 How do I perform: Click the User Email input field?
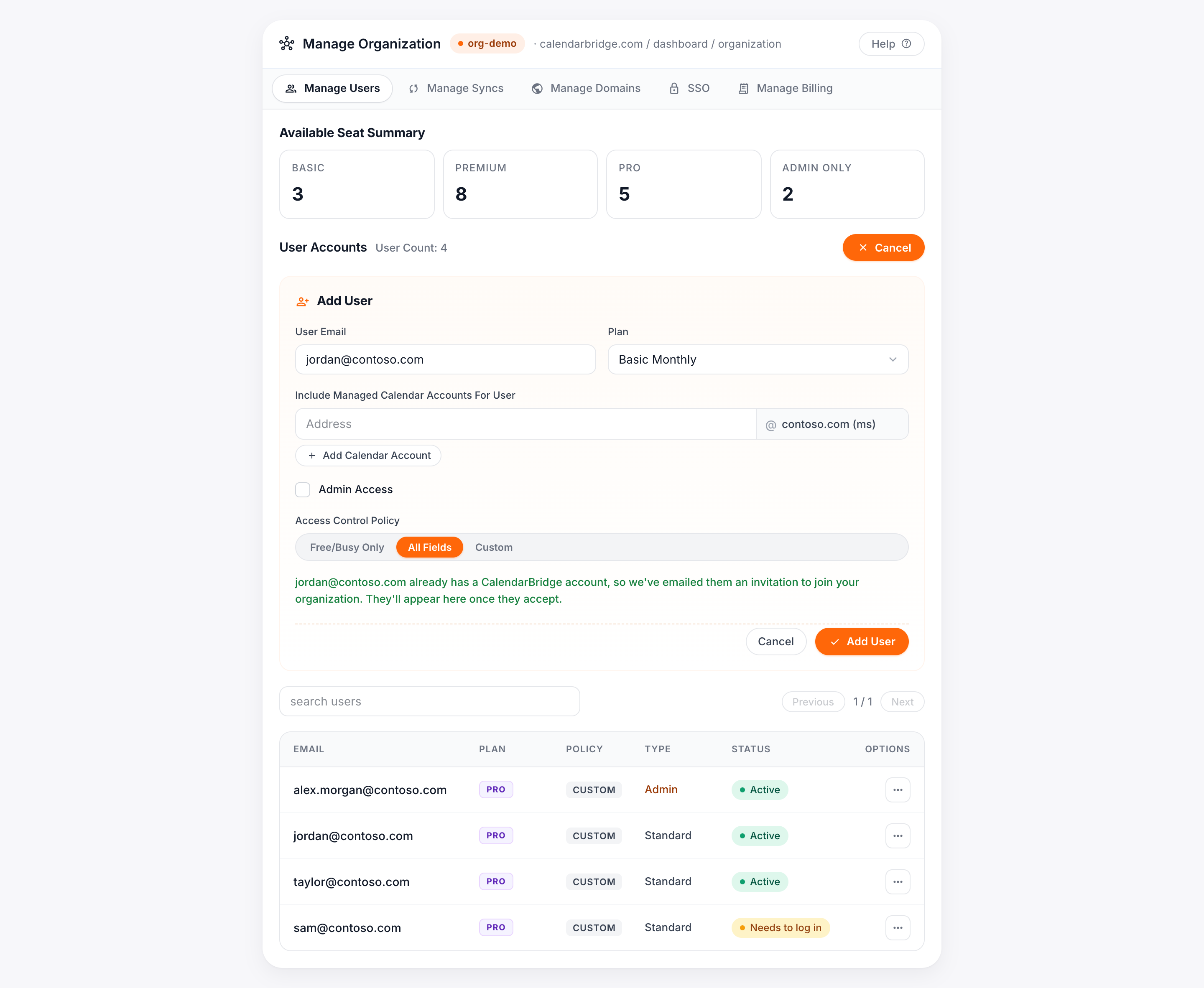coord(445,359)
